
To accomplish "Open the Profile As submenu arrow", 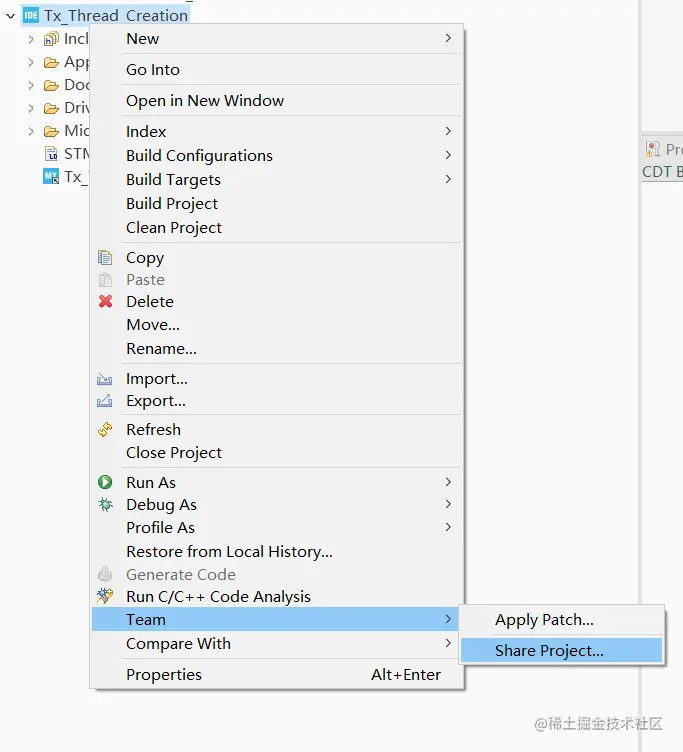I will [x=448, y=527].
